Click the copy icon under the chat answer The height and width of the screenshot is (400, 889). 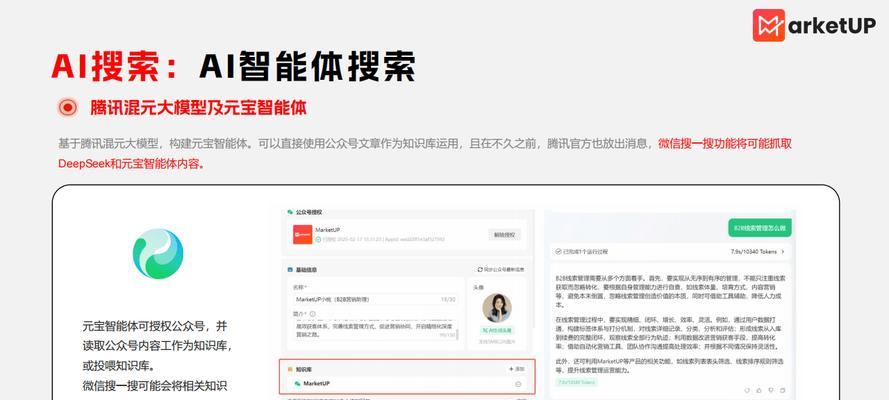(x=782, y=390)
